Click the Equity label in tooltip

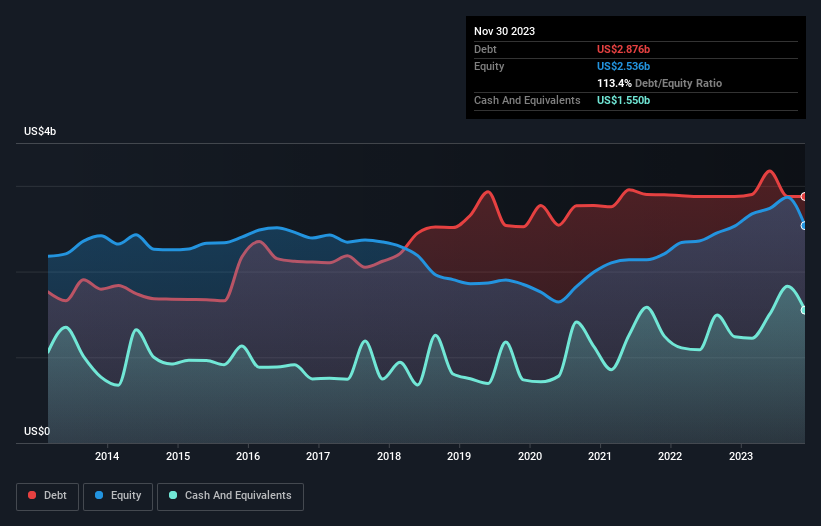(x=489, y=66)
